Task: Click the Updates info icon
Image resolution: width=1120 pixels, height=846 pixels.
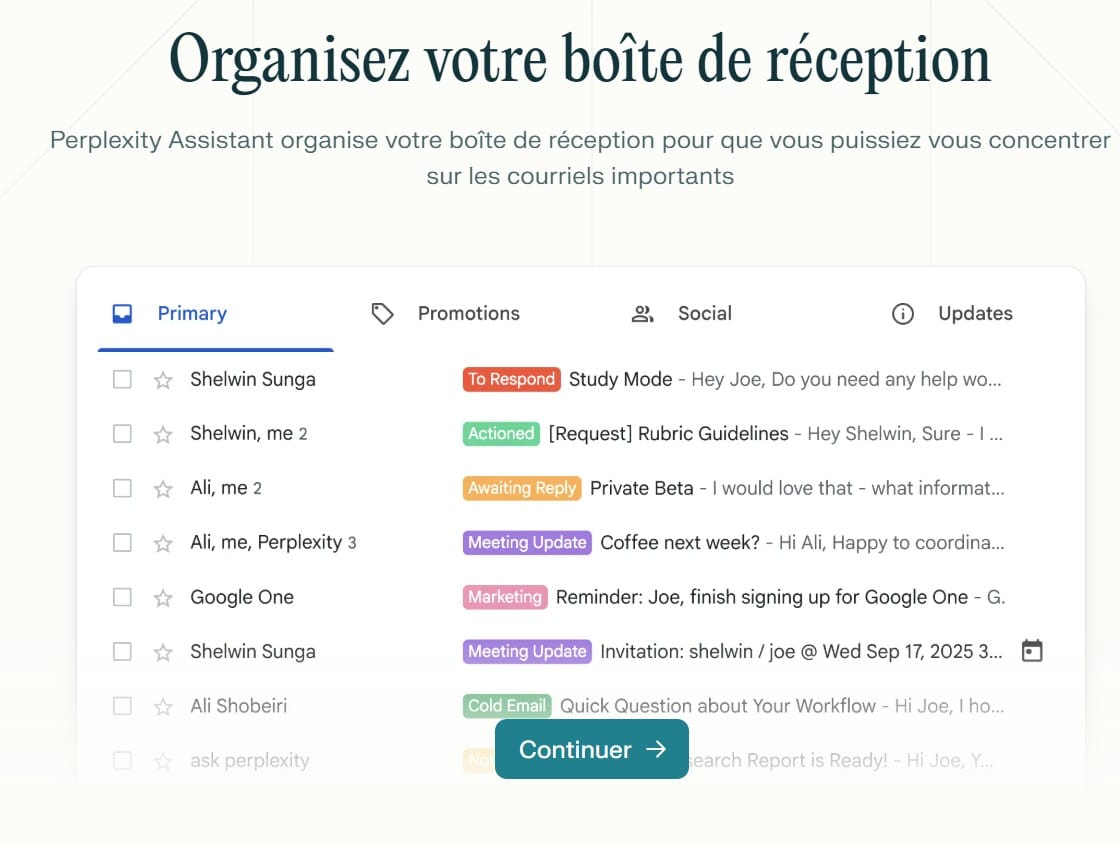Action: [x=902, y=314]
